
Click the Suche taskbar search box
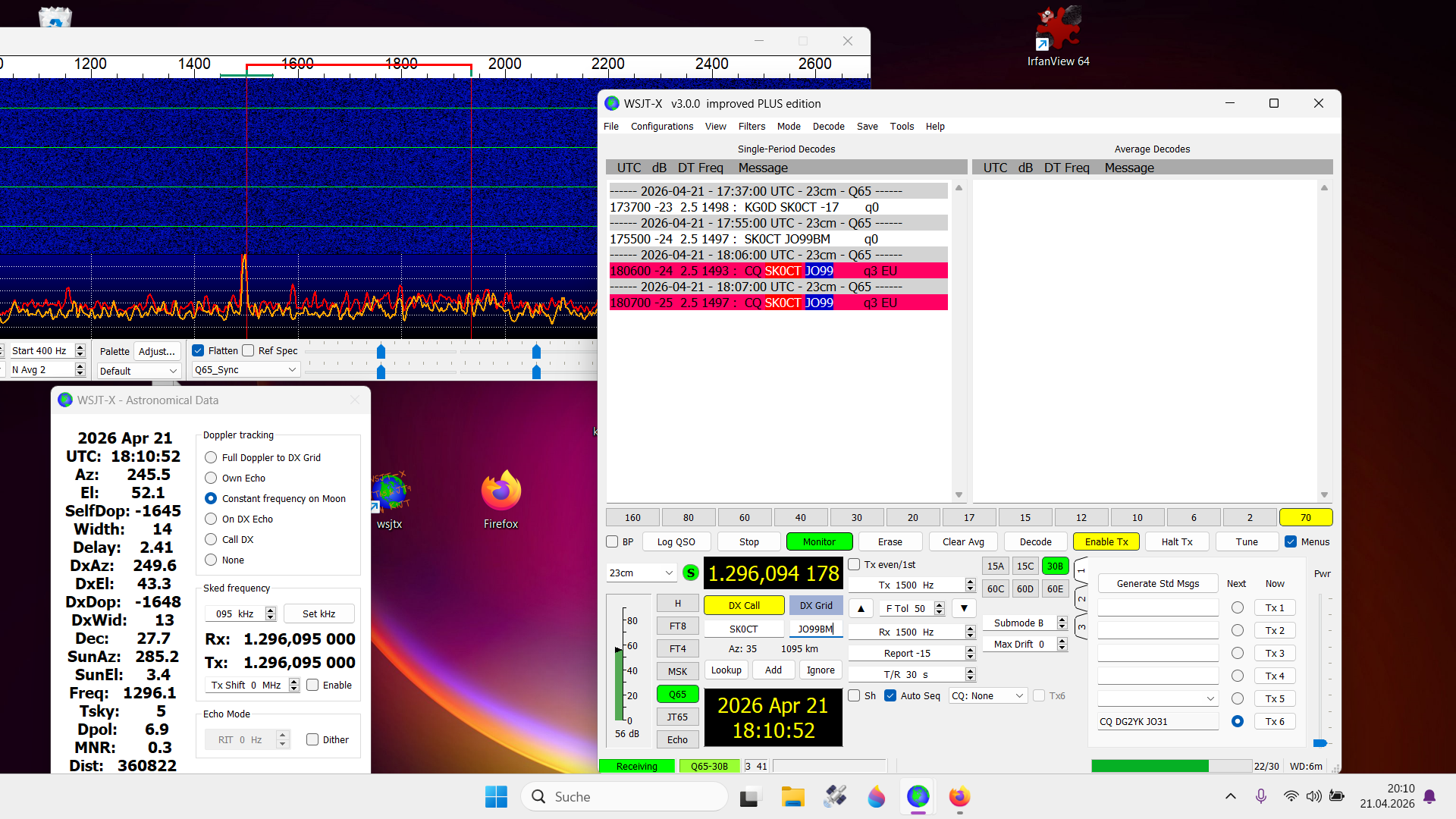click(624, 796)
